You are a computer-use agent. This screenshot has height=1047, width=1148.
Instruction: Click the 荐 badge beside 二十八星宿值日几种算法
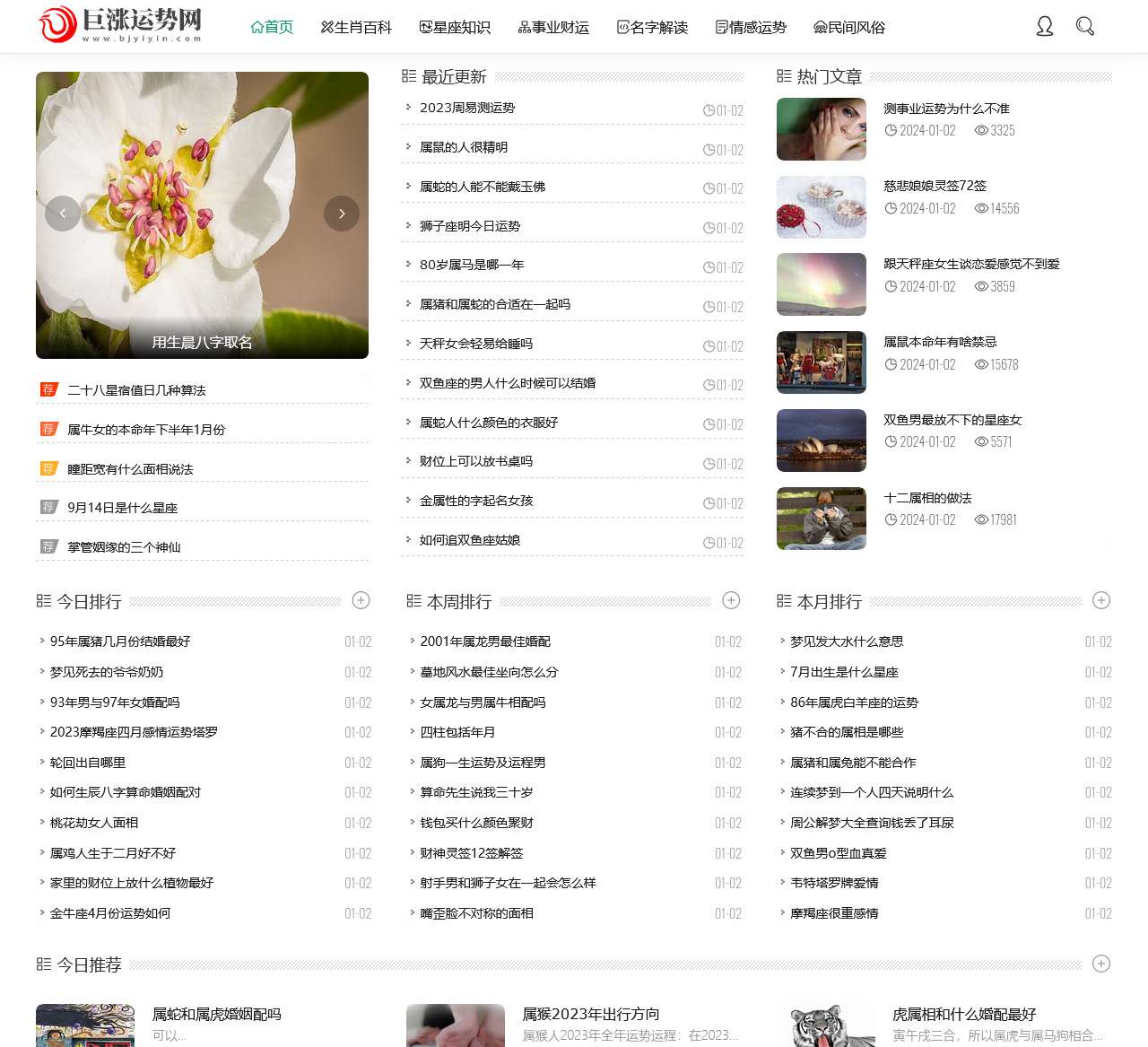(49, 389)
